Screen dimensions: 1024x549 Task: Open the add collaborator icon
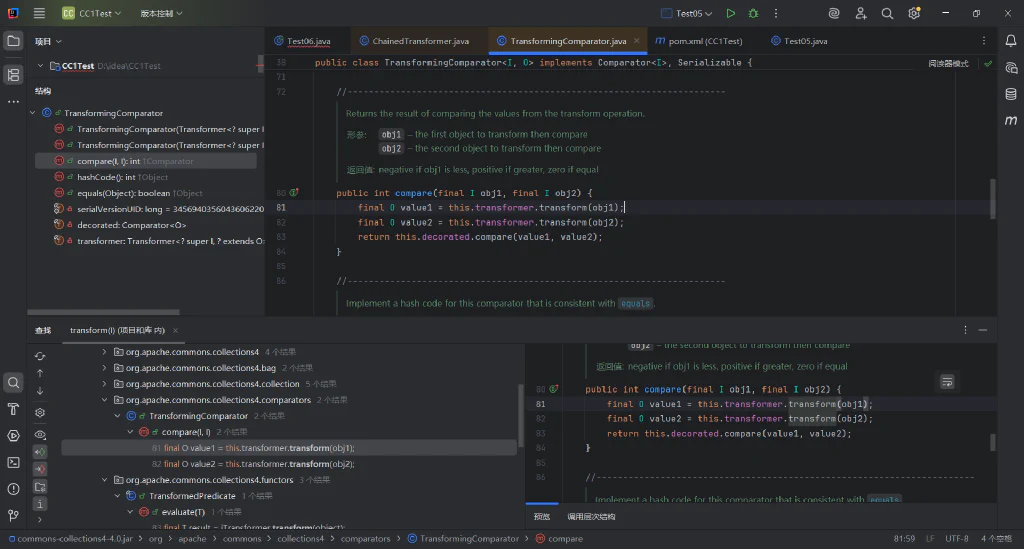coord(861,13)
